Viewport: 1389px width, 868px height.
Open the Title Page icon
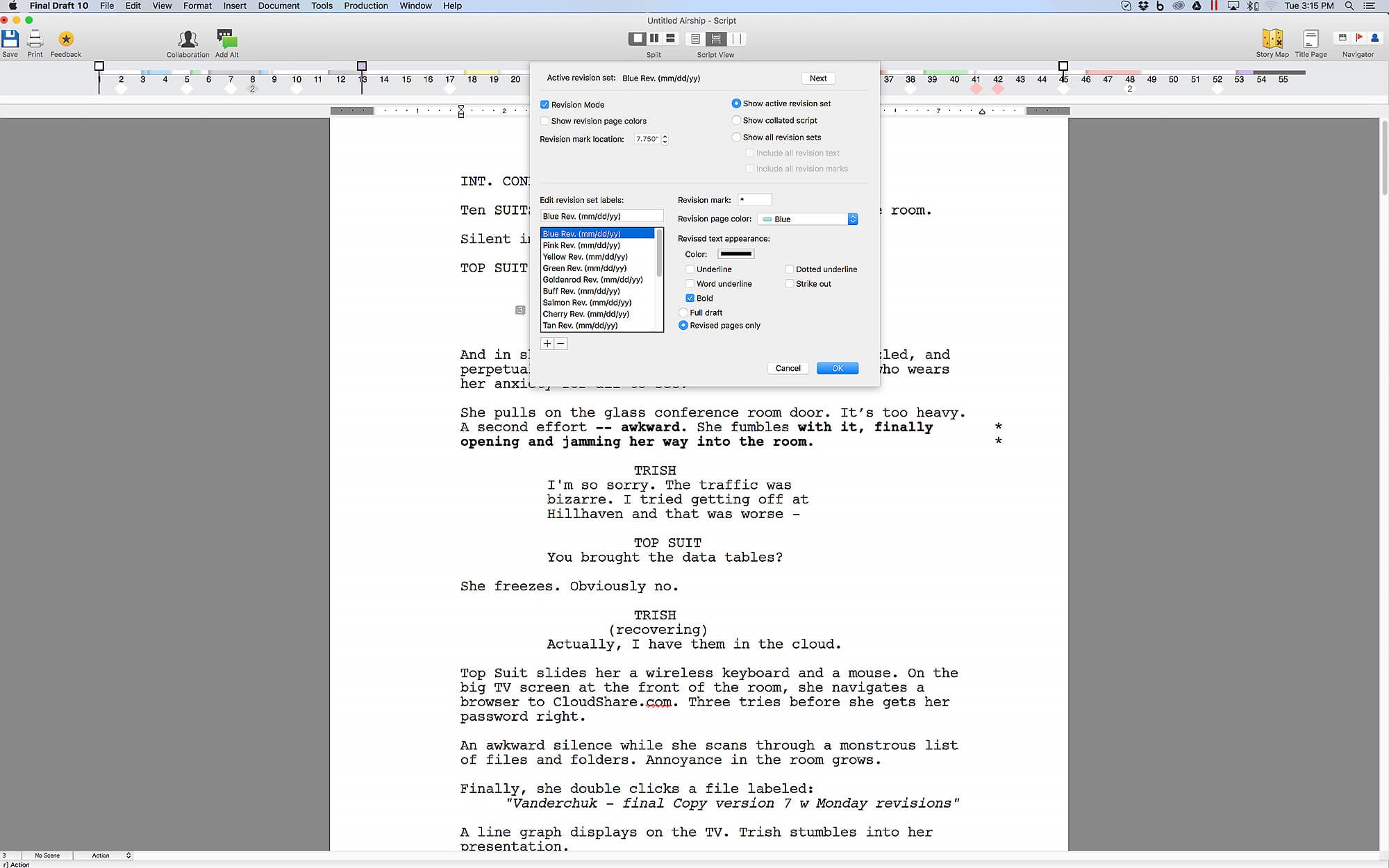(x=1311, y=40)
